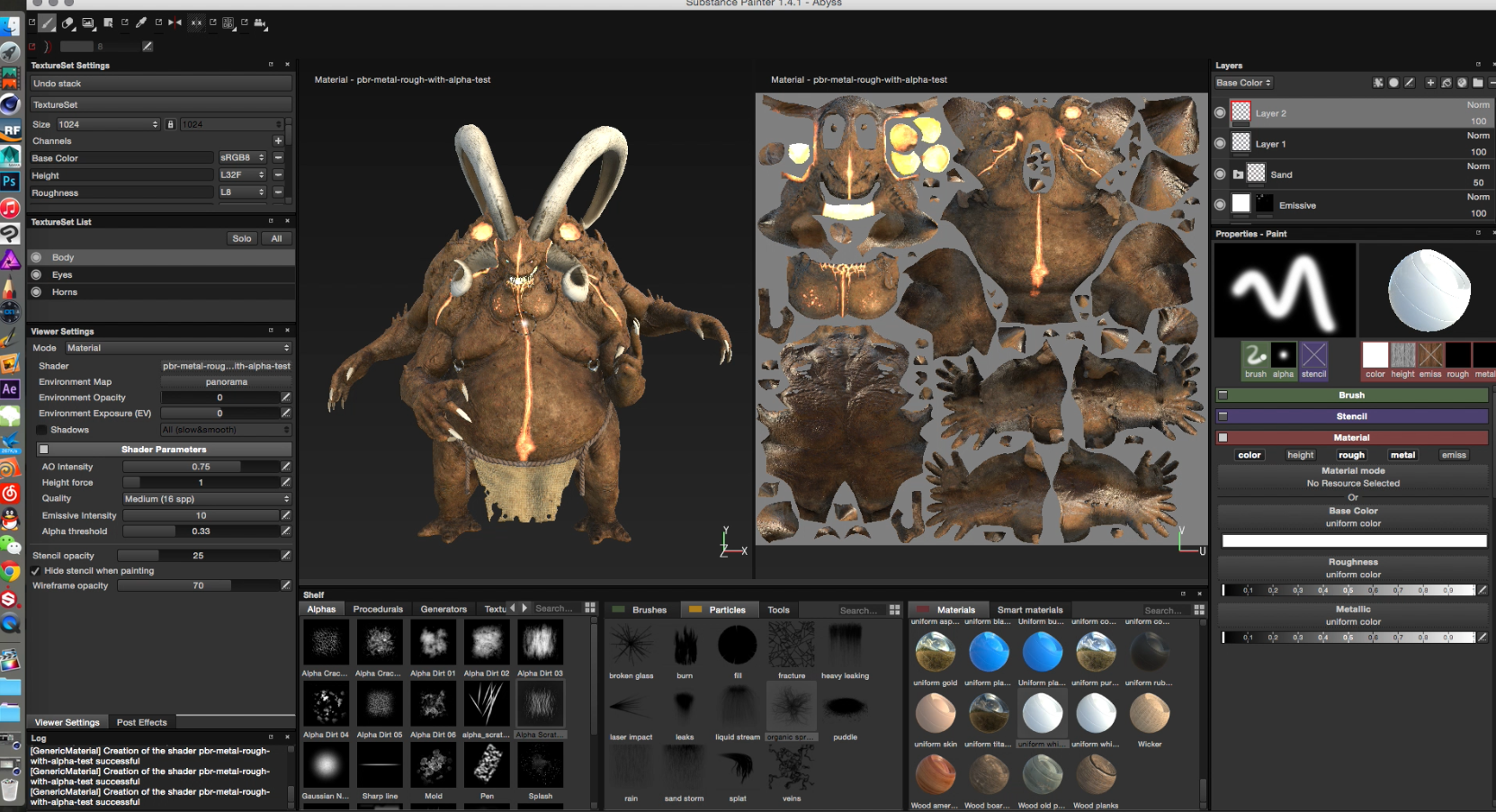The image size is (1496, 812).
Task: Click the white Base Color uniform swatch
Action: [1353, 541]
